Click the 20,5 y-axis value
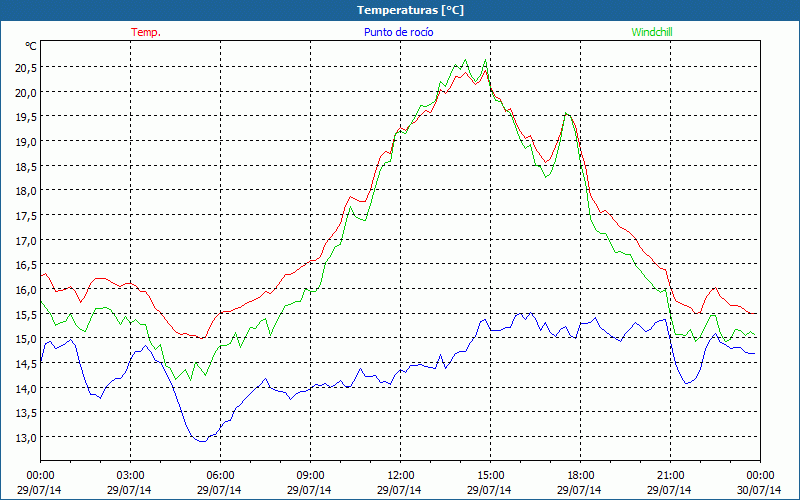 click(x=25, y=67)
